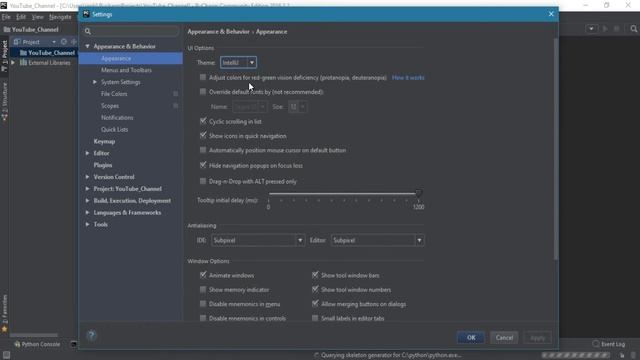
Task: Toggle red-green vision deficiency color adjustment
Action: pos(203,77)
